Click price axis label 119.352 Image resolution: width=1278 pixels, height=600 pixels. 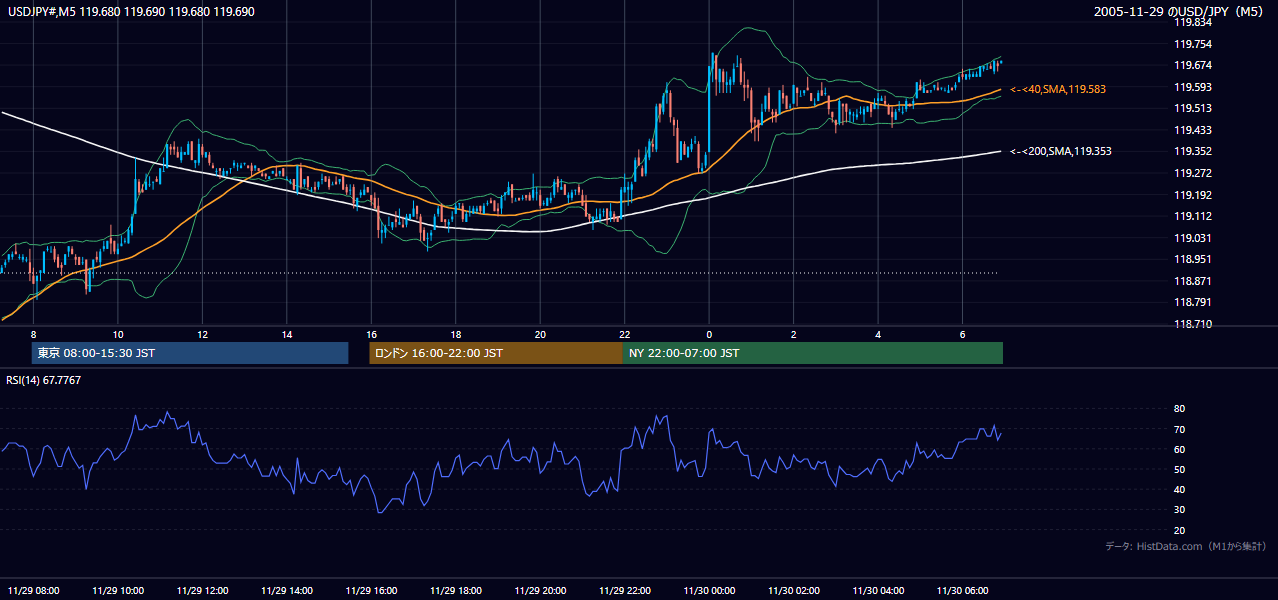click(1193, 152)
